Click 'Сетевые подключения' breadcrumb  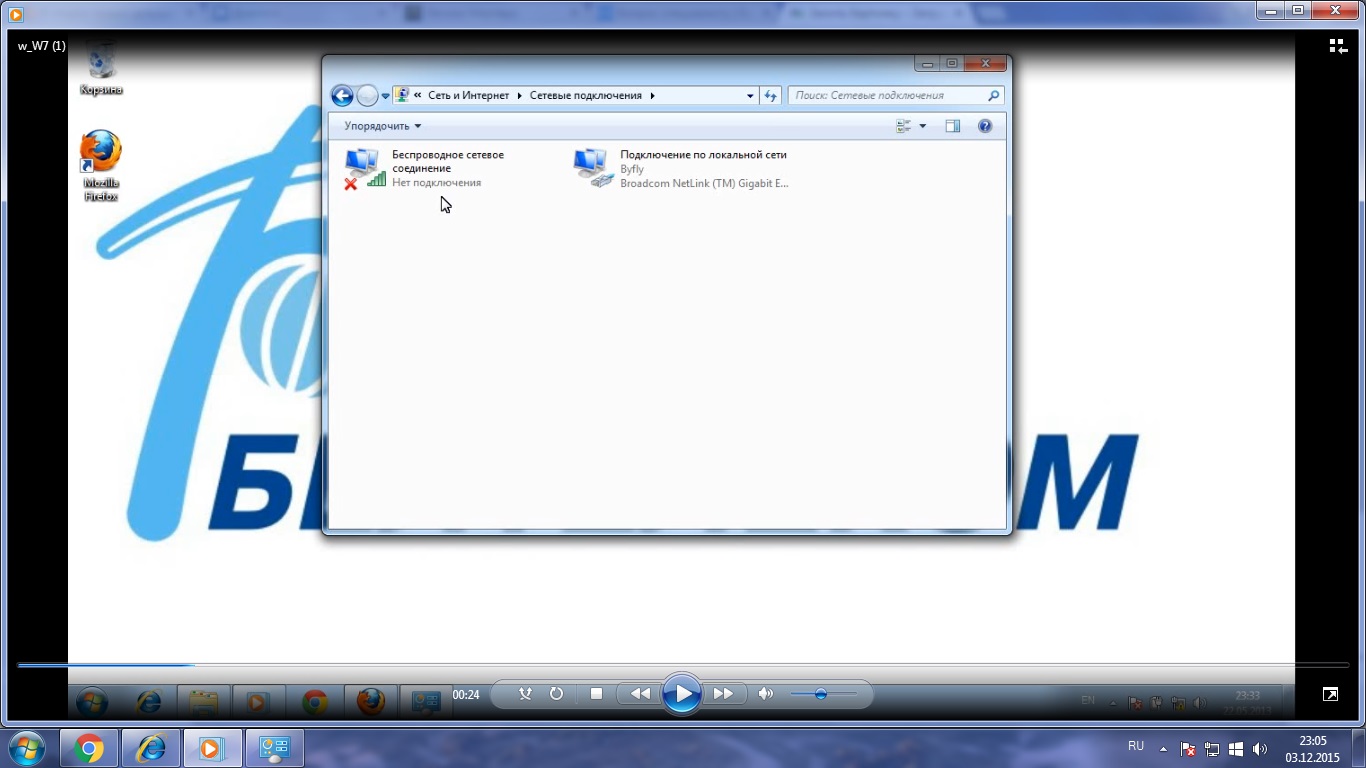click(x=585, y=96)
